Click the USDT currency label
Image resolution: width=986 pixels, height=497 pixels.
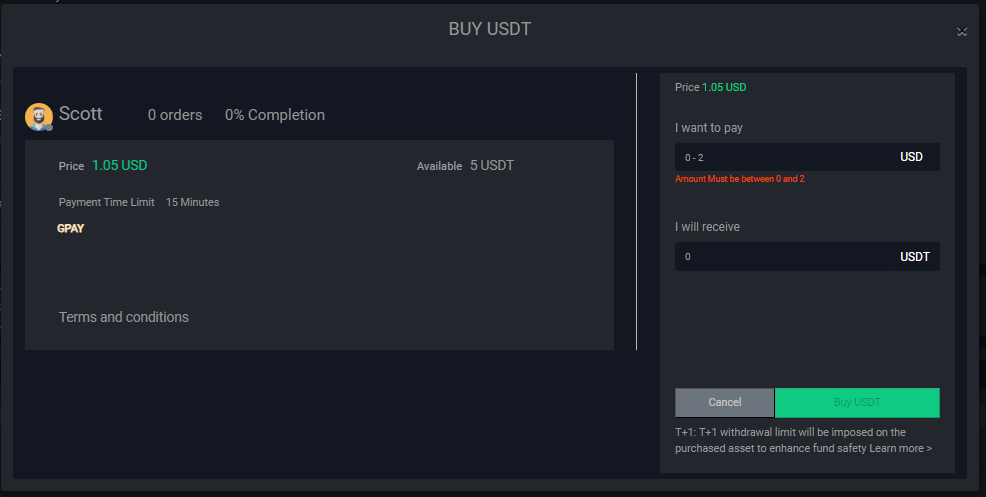coord(914,257)
